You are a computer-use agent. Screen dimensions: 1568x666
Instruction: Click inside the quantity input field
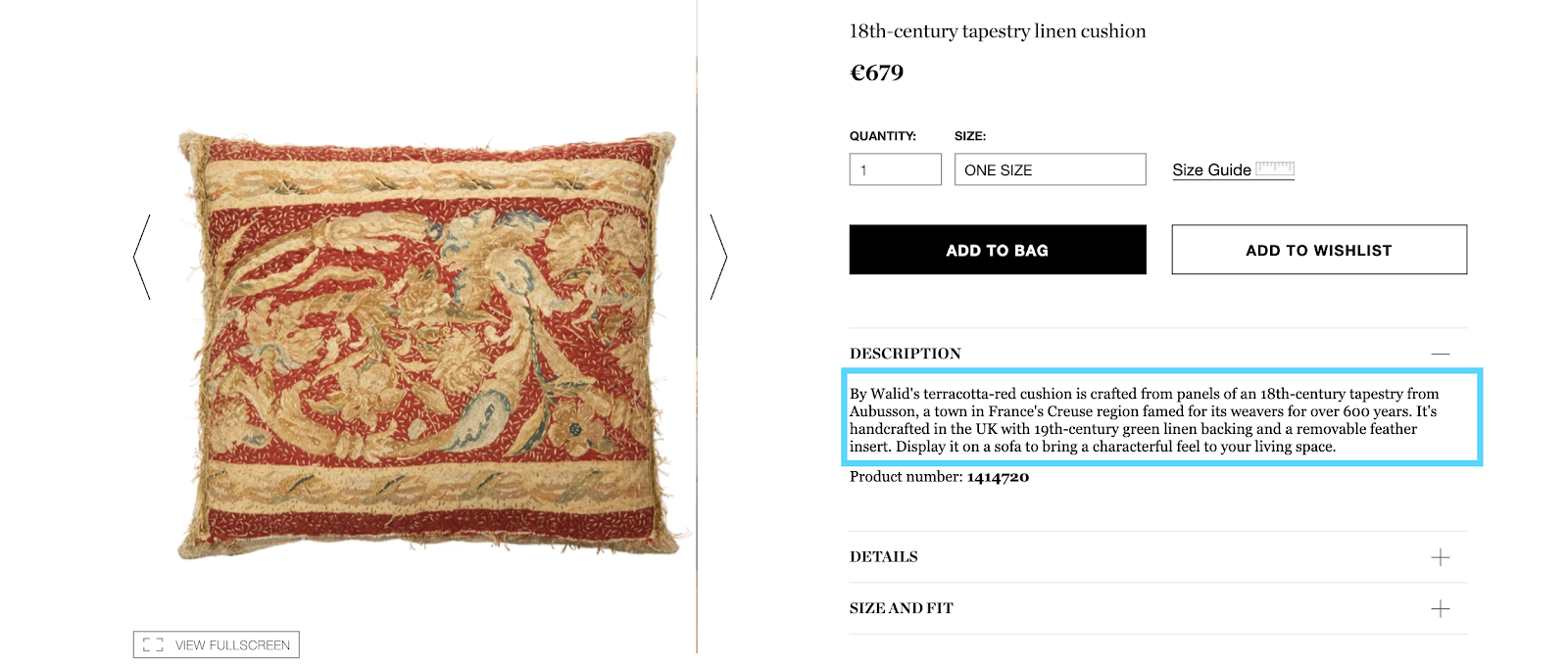click(894, 168)
